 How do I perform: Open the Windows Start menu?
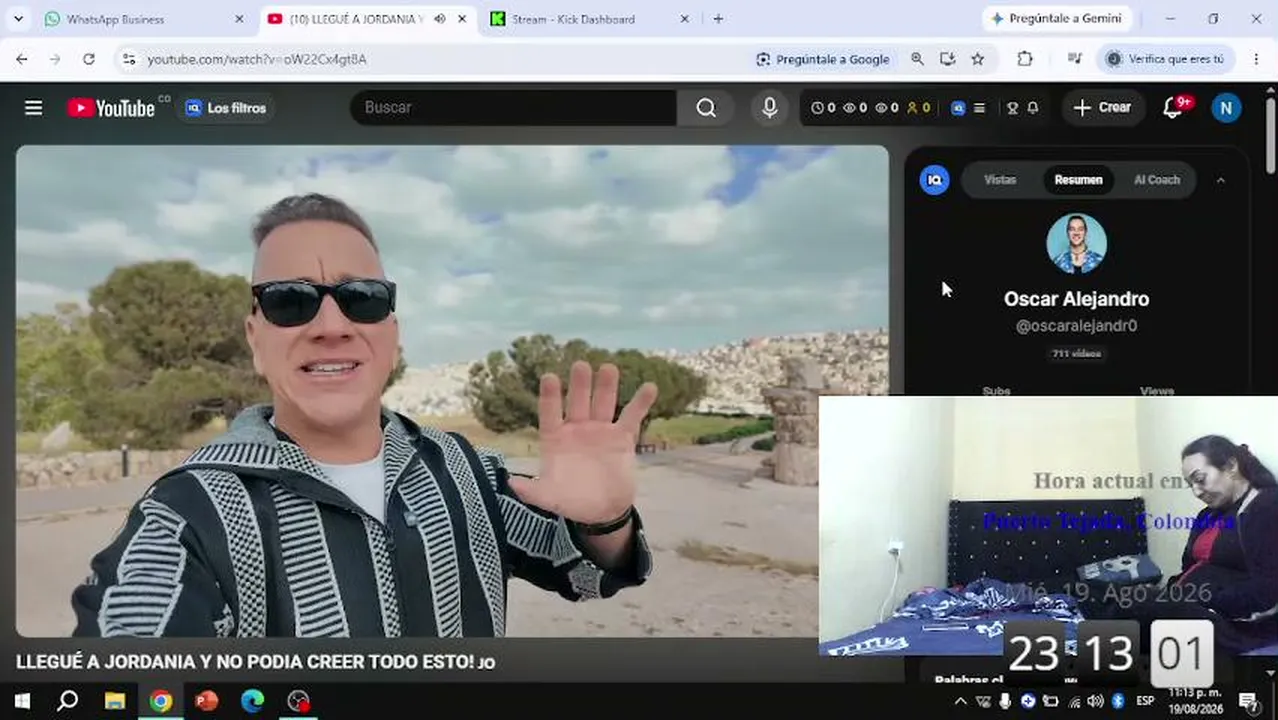(x=22, y=701)
